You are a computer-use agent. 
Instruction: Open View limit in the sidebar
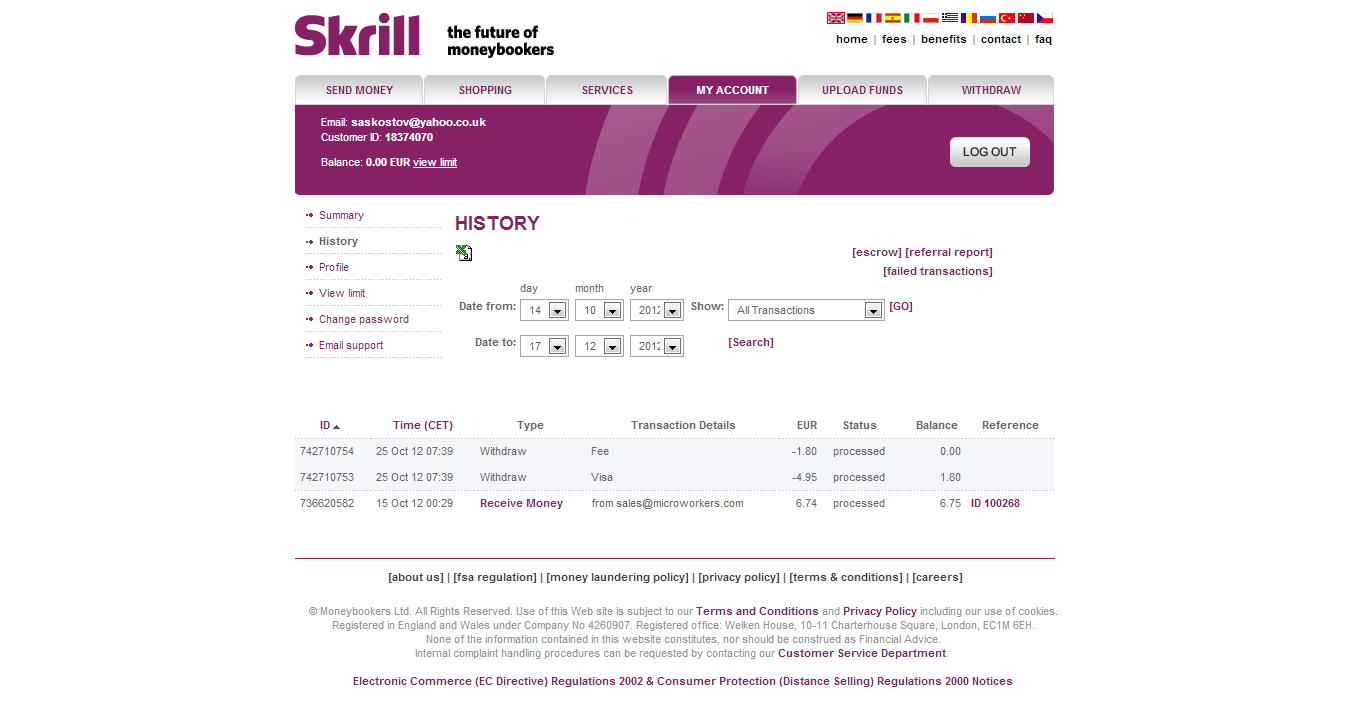[342, 294]
